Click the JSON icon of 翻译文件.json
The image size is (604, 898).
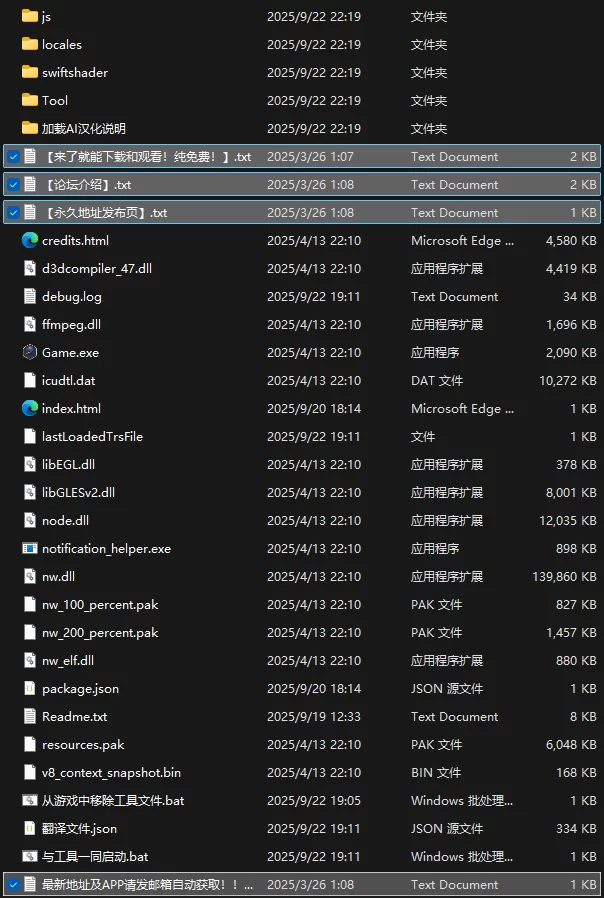[30, 829]
